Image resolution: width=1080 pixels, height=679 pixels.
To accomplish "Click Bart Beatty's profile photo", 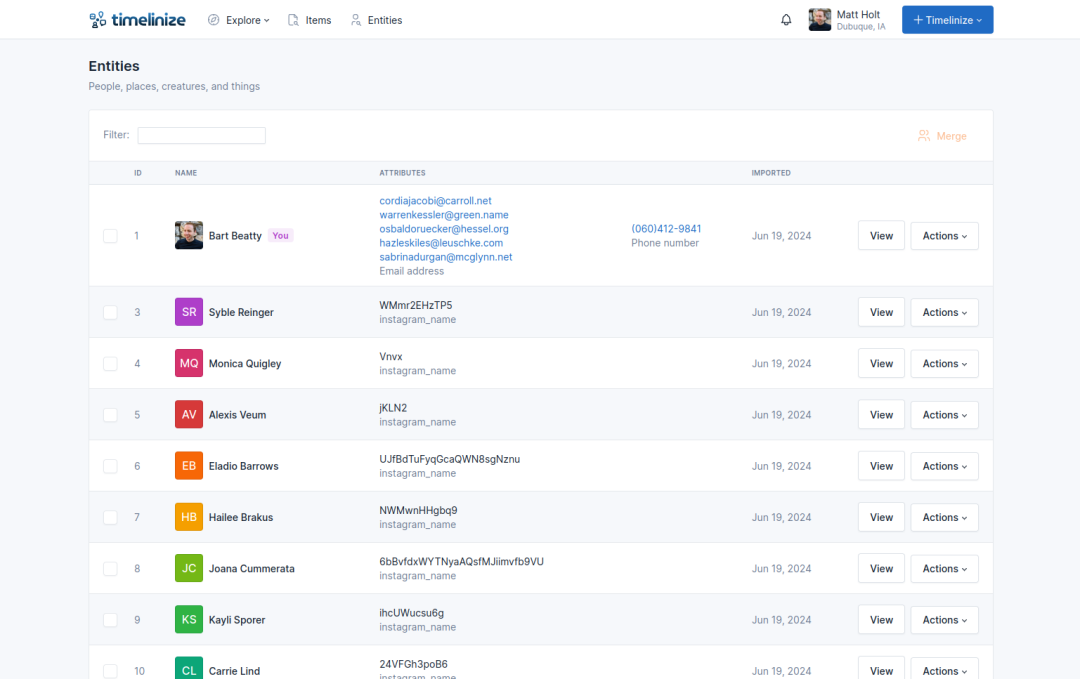I will point(189,236).
